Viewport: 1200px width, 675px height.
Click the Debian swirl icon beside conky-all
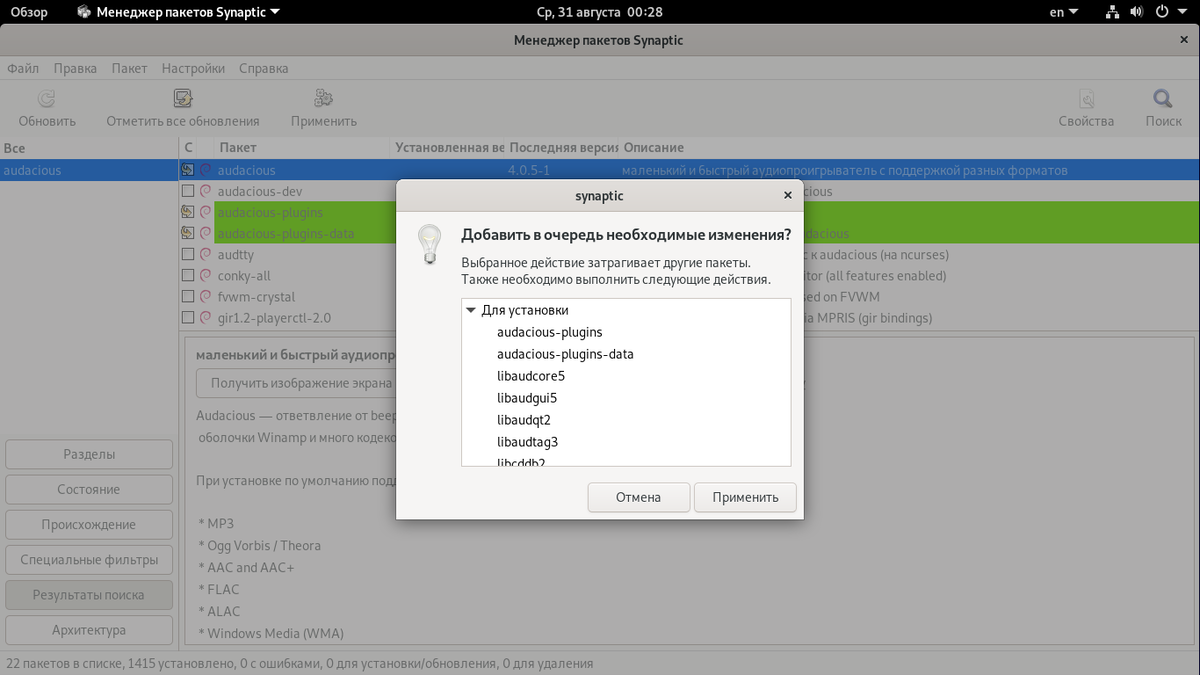[206, 276]
